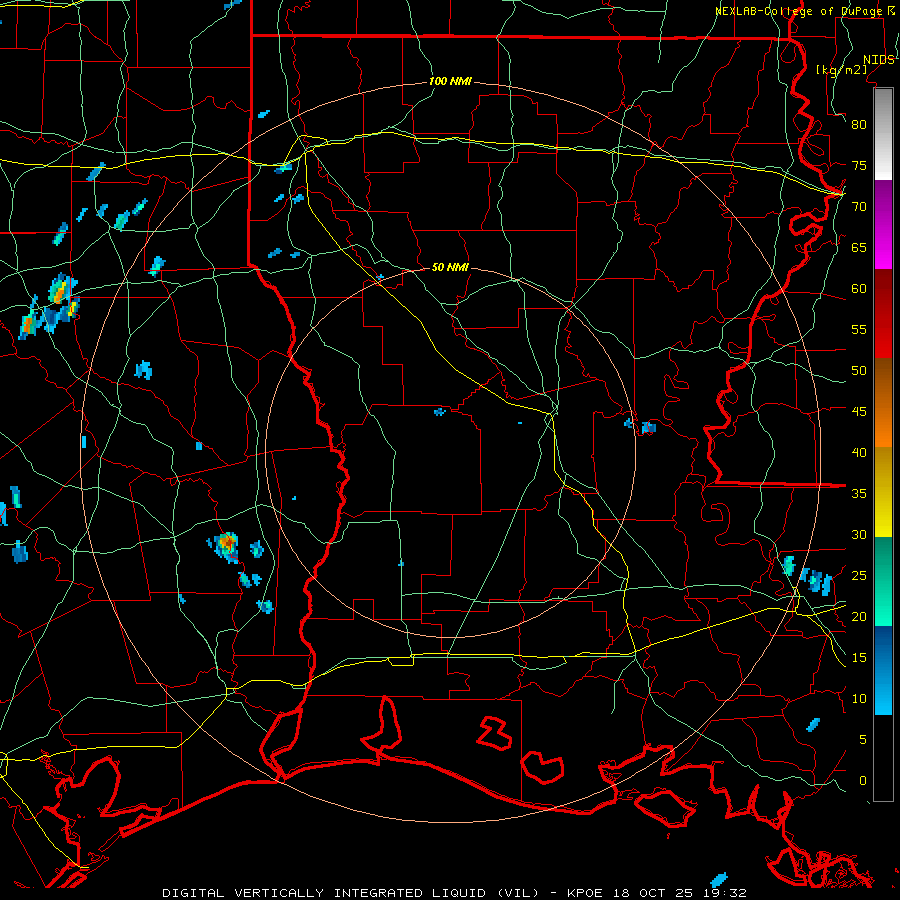
Task: Click the "DIGITAL VERTICALLY INTEGRATED LIQUID" product title
Action: tap(326, 893)
